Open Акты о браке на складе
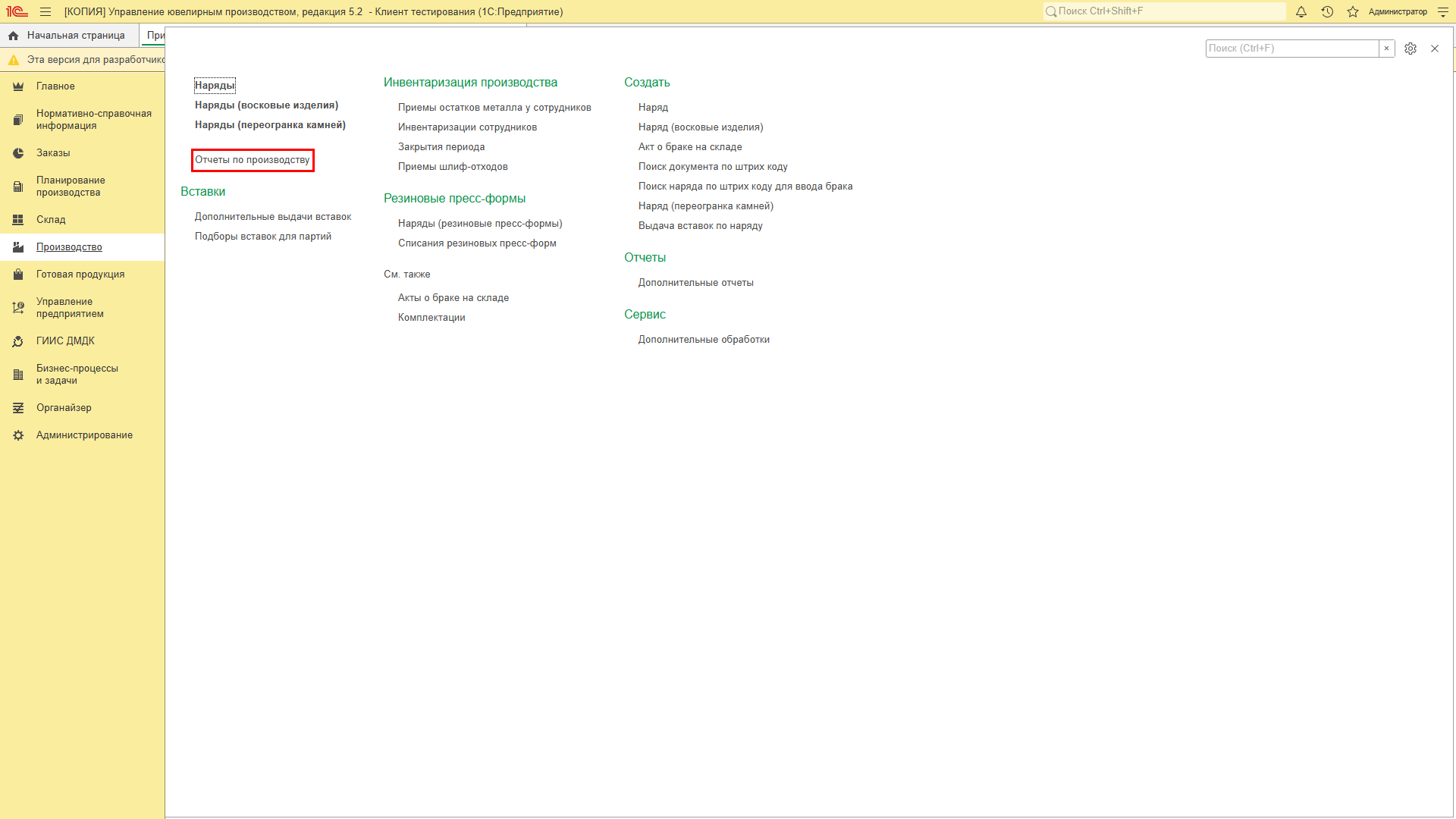 [x=453, y=298]
